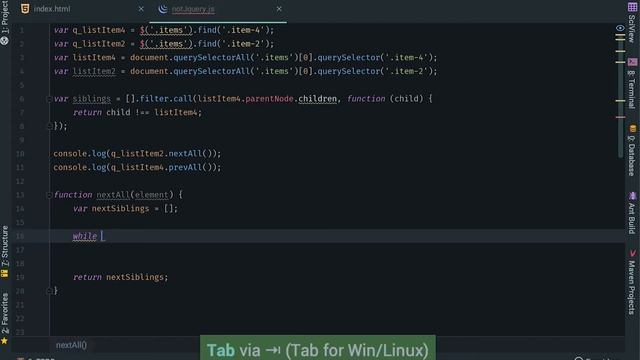The width and height of the screenshot is (640, 360).
Task: Click the red error stripe marker in scrollbar
Action: pos(620,117)
